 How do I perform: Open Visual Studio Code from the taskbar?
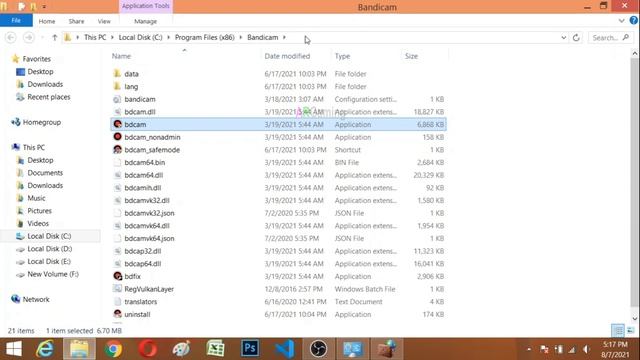coord(284,349)
